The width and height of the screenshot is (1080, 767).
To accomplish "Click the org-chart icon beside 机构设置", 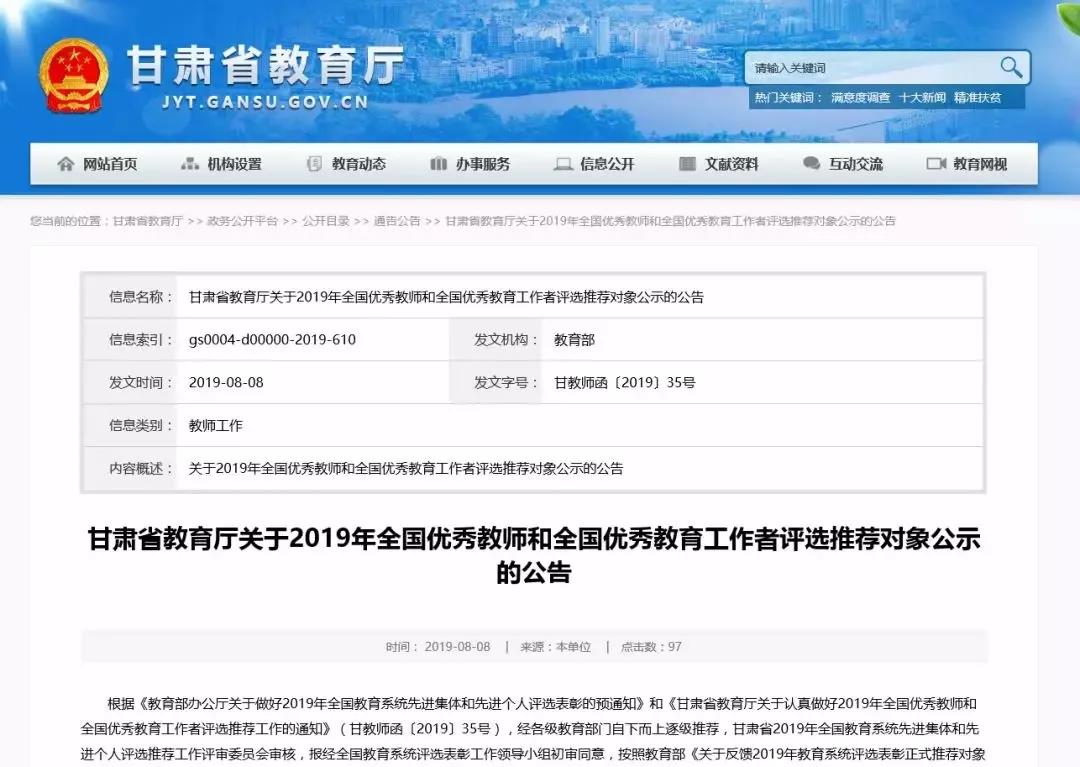I will [x=190, y=164].
